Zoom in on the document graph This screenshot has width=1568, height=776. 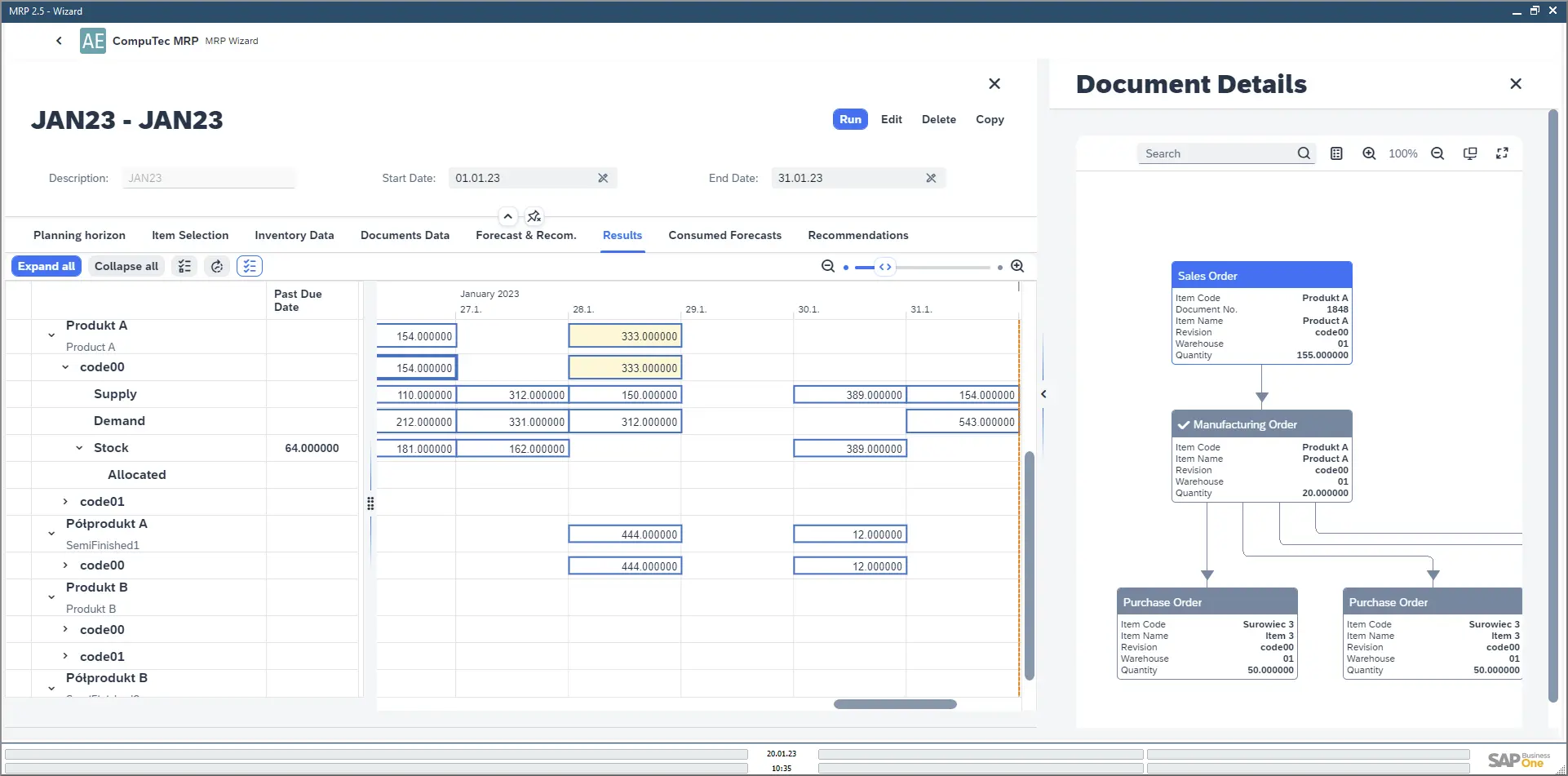click(1369, 153)
